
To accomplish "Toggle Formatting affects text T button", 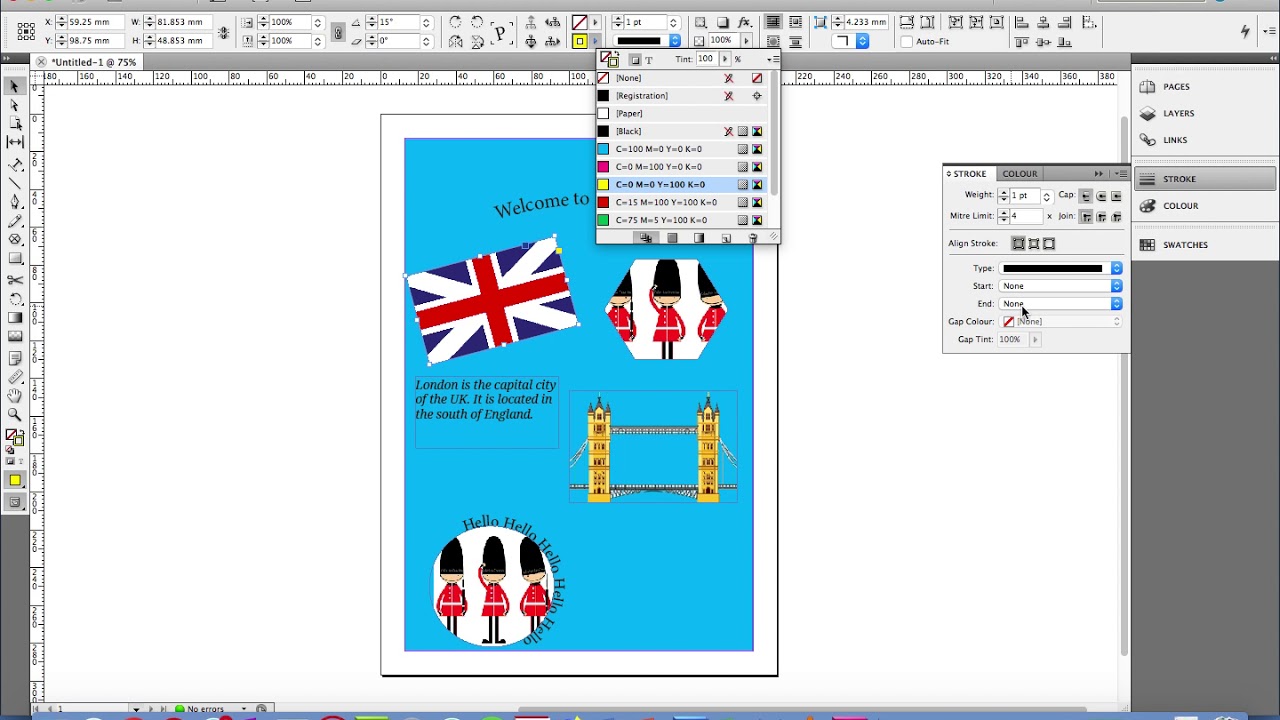I will tap(649, 60).
